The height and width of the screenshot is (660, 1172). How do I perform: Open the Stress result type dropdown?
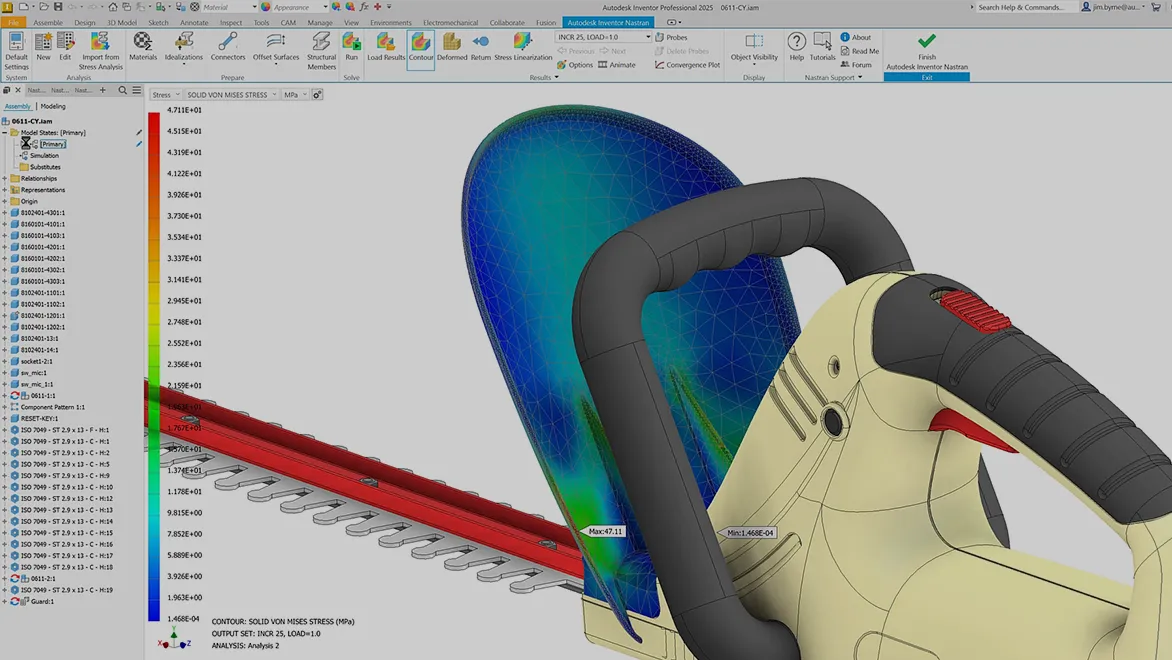166,95
